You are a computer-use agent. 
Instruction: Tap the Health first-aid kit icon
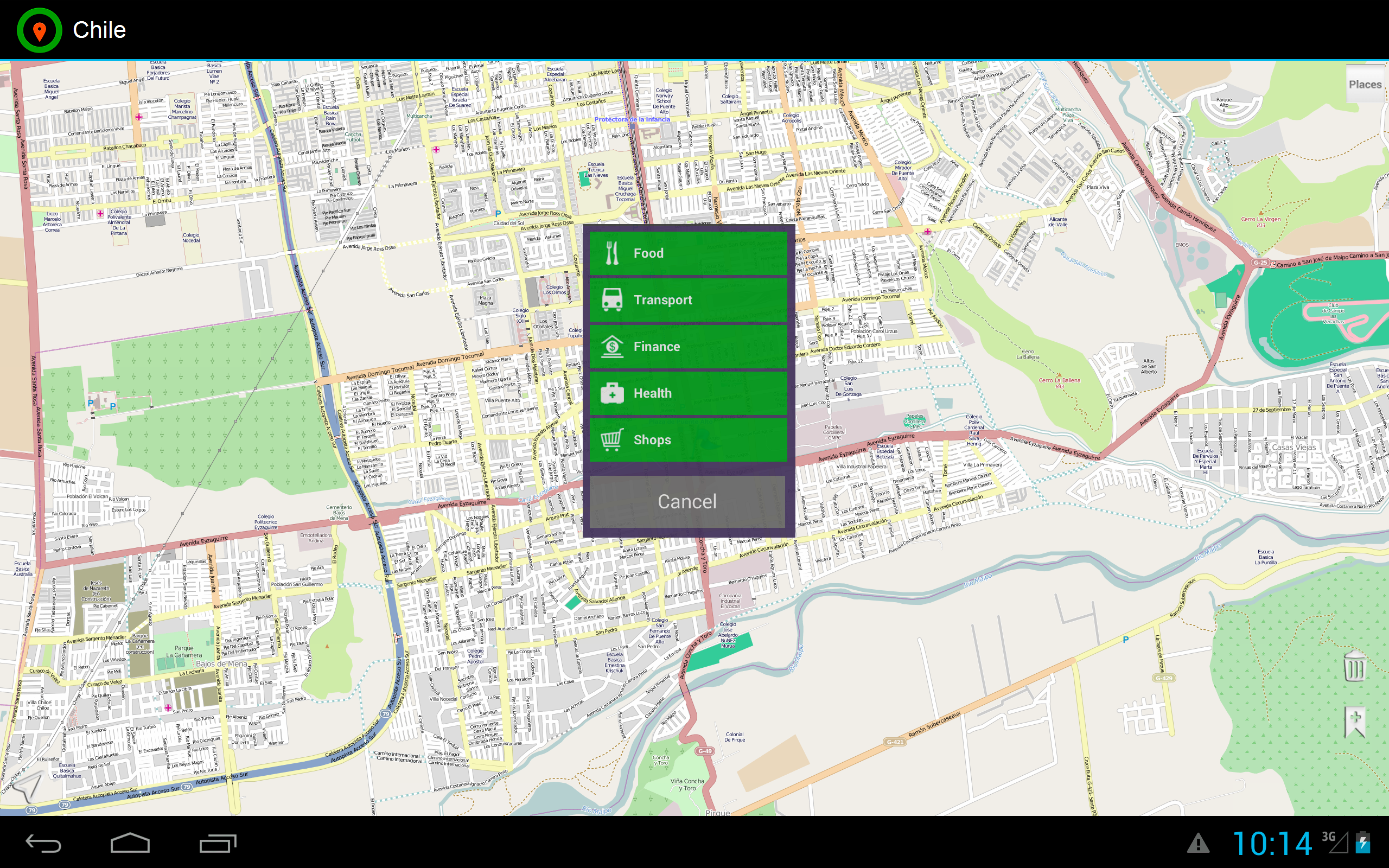[612, 393]
